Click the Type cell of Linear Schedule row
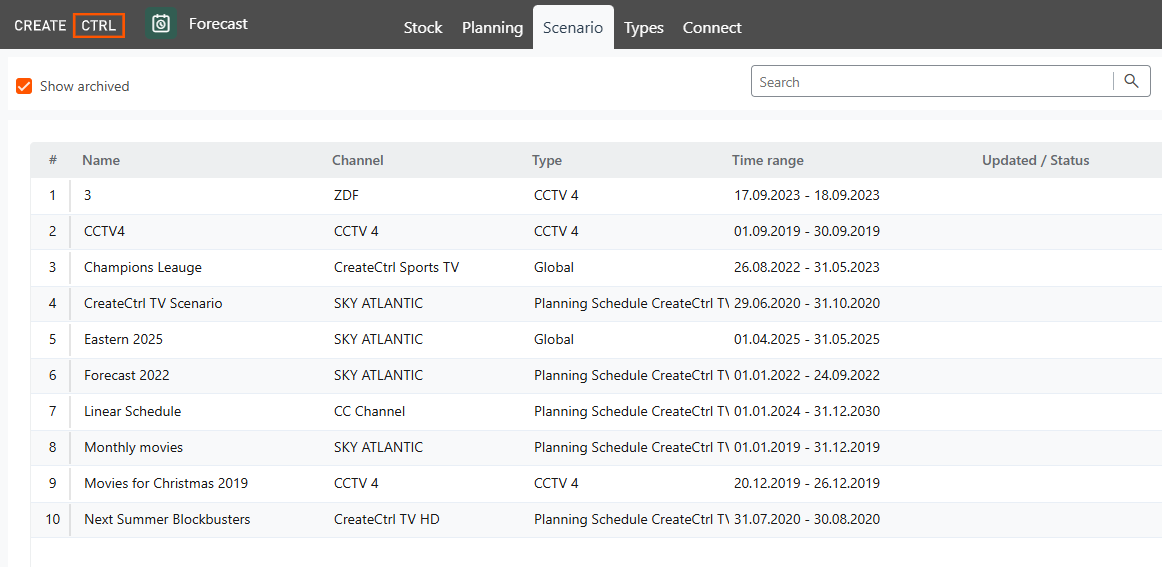 [631, 411]
